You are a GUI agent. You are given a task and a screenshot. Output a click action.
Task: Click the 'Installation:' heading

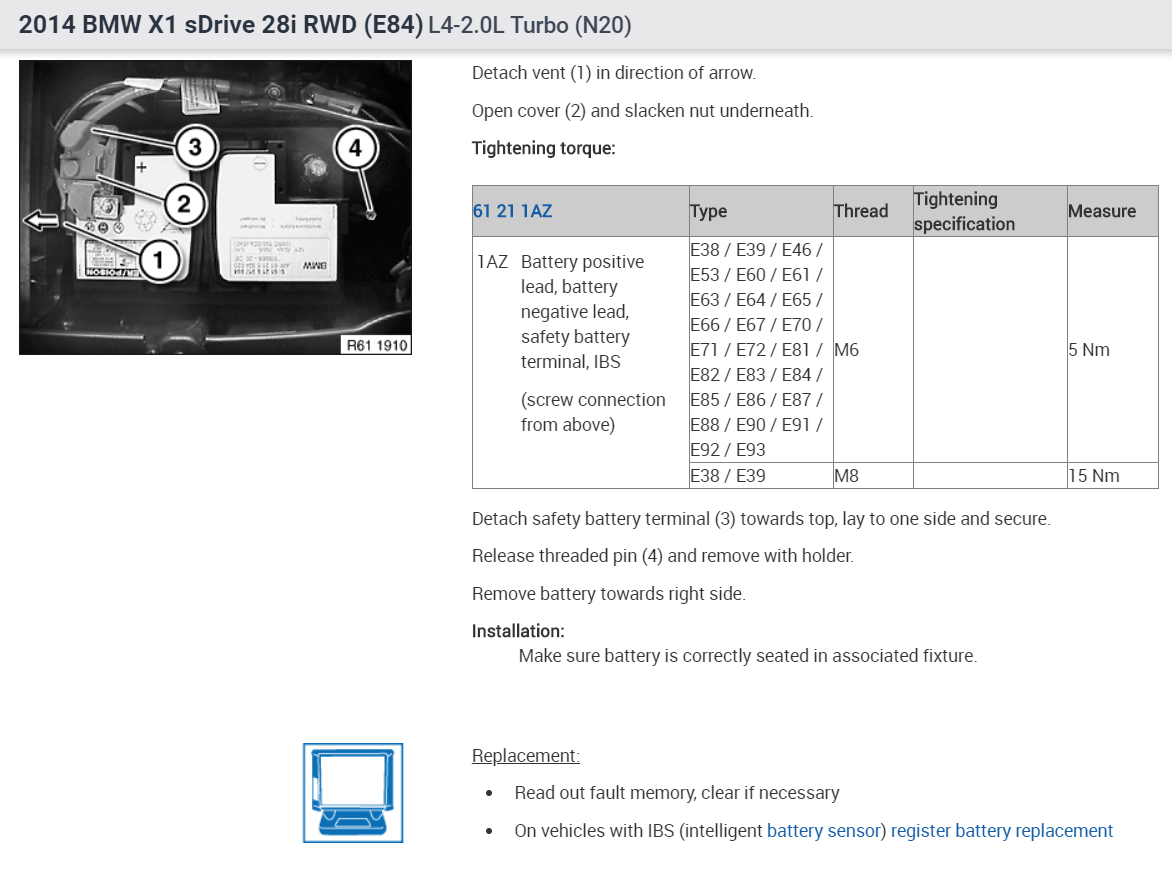click(518, 631)
